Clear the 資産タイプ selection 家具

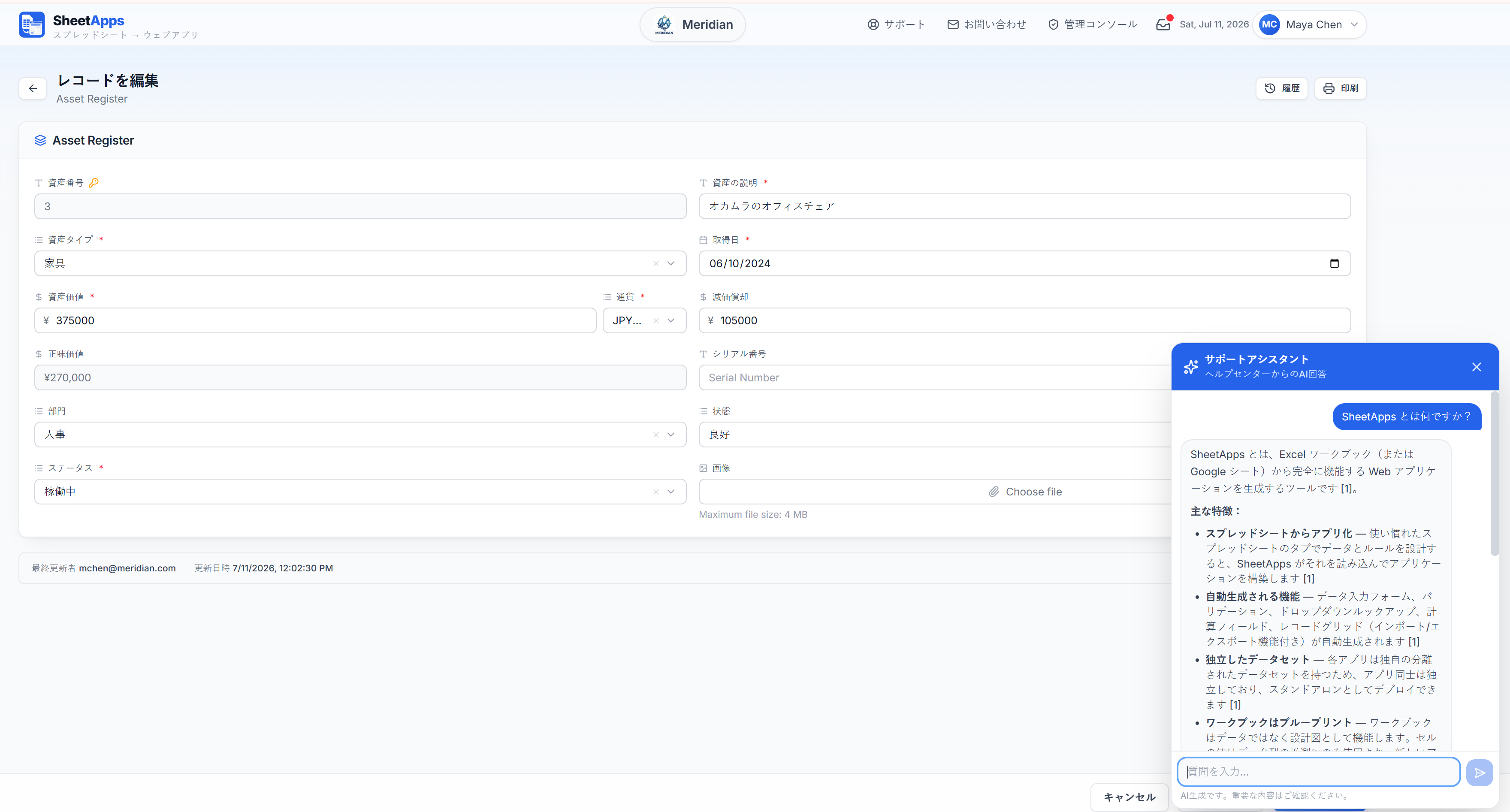656,264
